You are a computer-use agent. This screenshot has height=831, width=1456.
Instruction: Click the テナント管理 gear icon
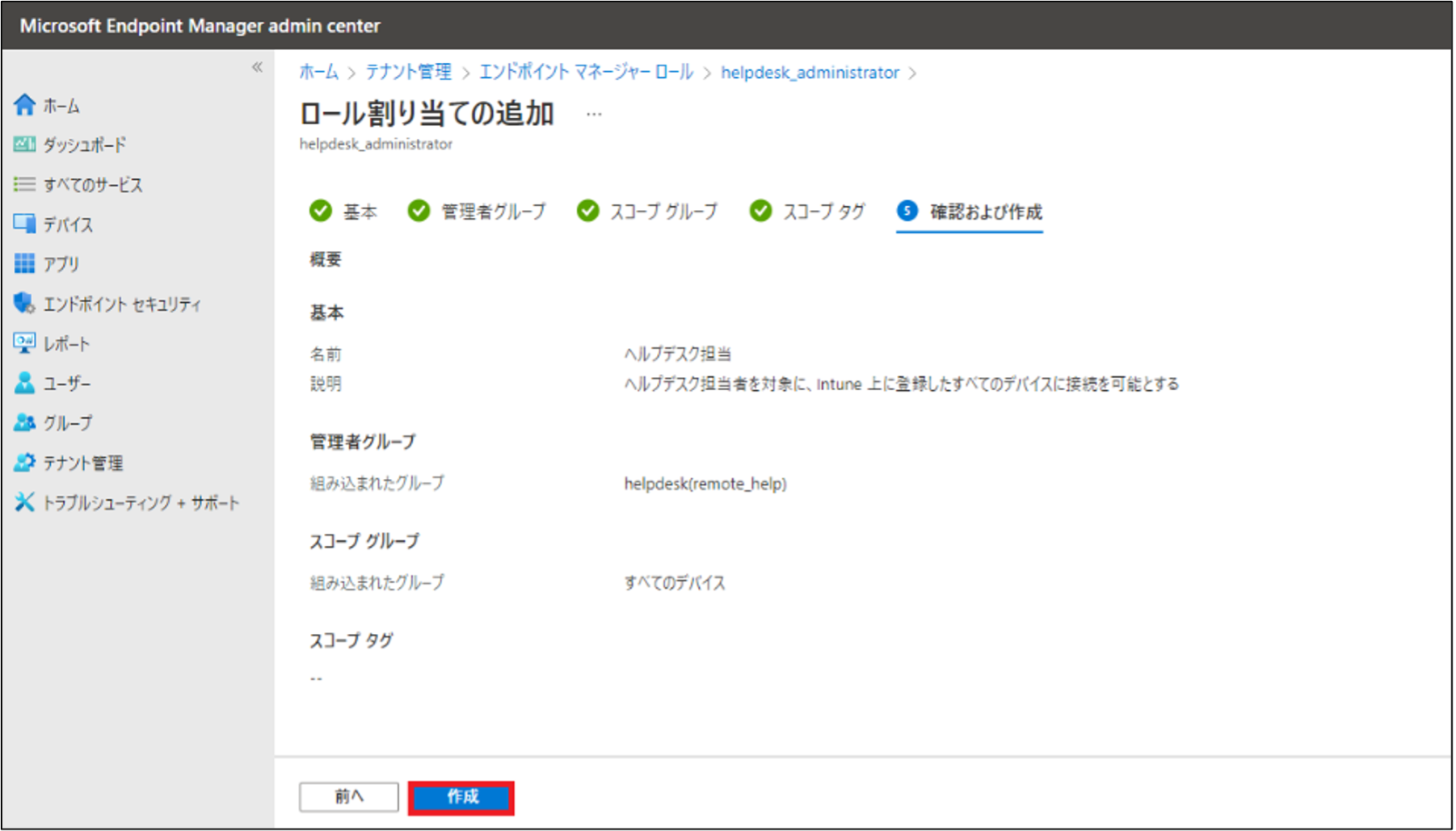pyautogui.click(x=25, y=462)
